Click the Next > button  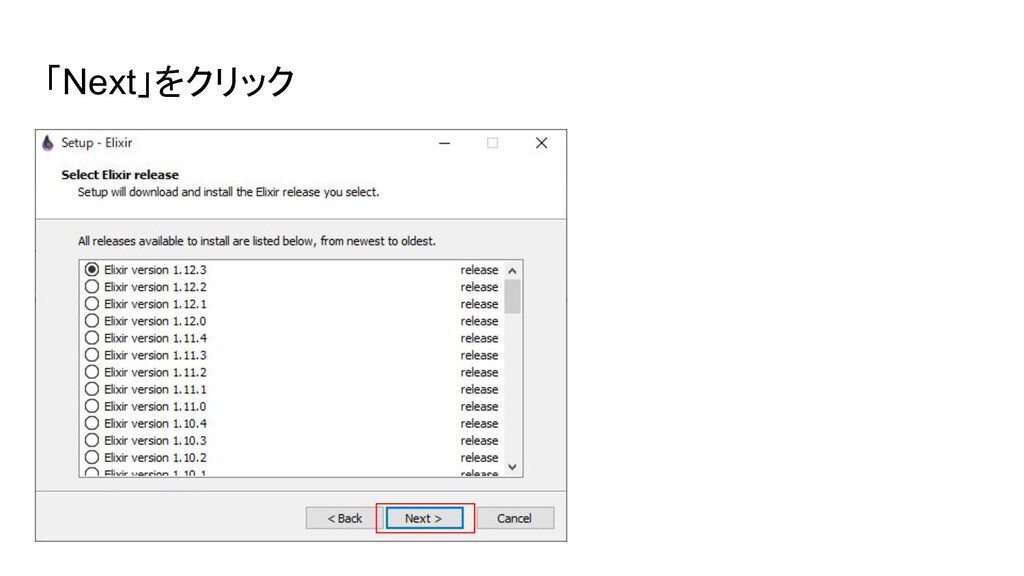424,518
